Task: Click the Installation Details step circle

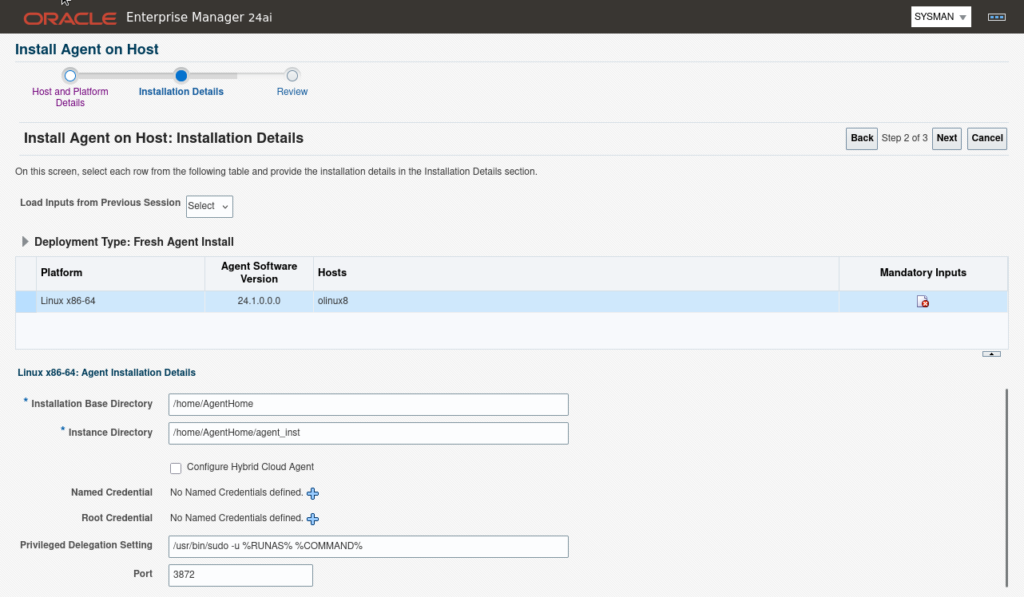Action: [181, 75]
